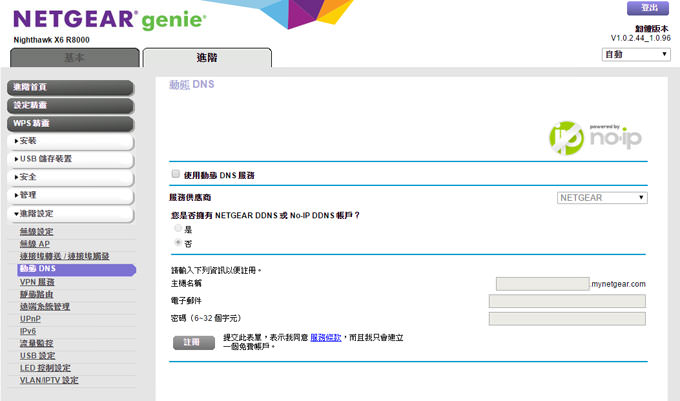Open the 遠端系統管理 link
The width and height of the screenshot is (680, 401).
pyautogui.click(x=45, y=306)
